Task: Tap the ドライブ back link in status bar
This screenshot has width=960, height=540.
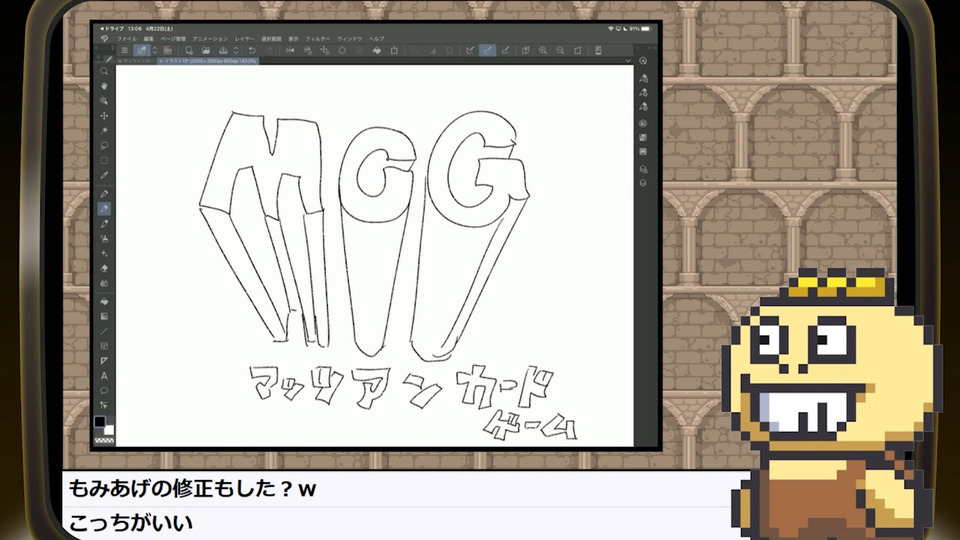Action: click(x=111, y=29)
